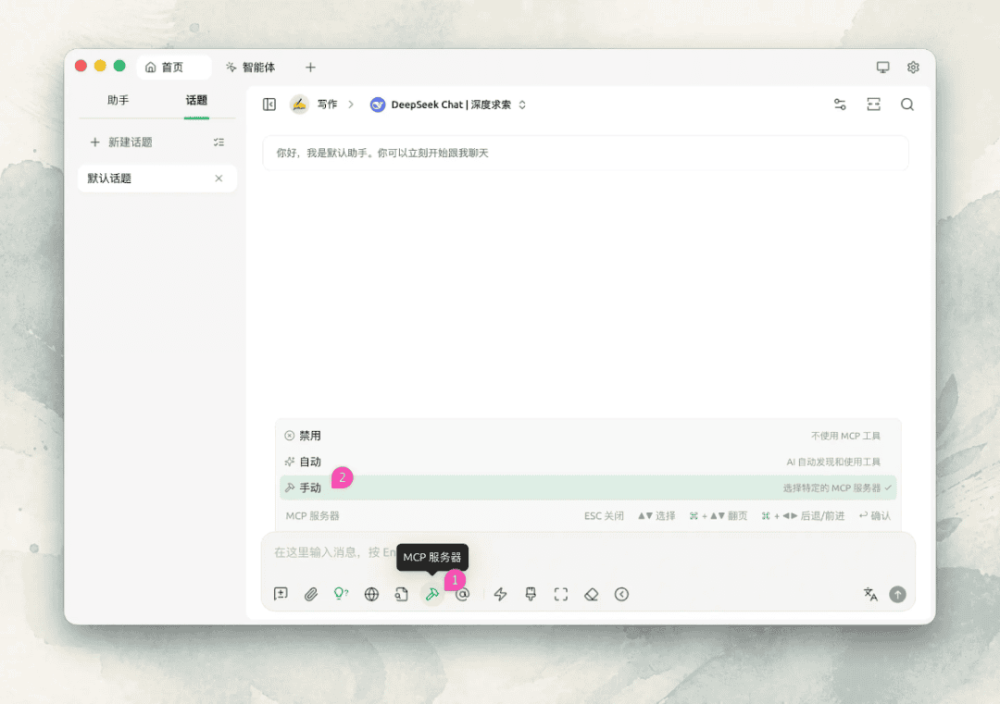1000x704 pixels.
Task: Click the AI 自动发现和使用工具 description
Action: tap(833, 462)
